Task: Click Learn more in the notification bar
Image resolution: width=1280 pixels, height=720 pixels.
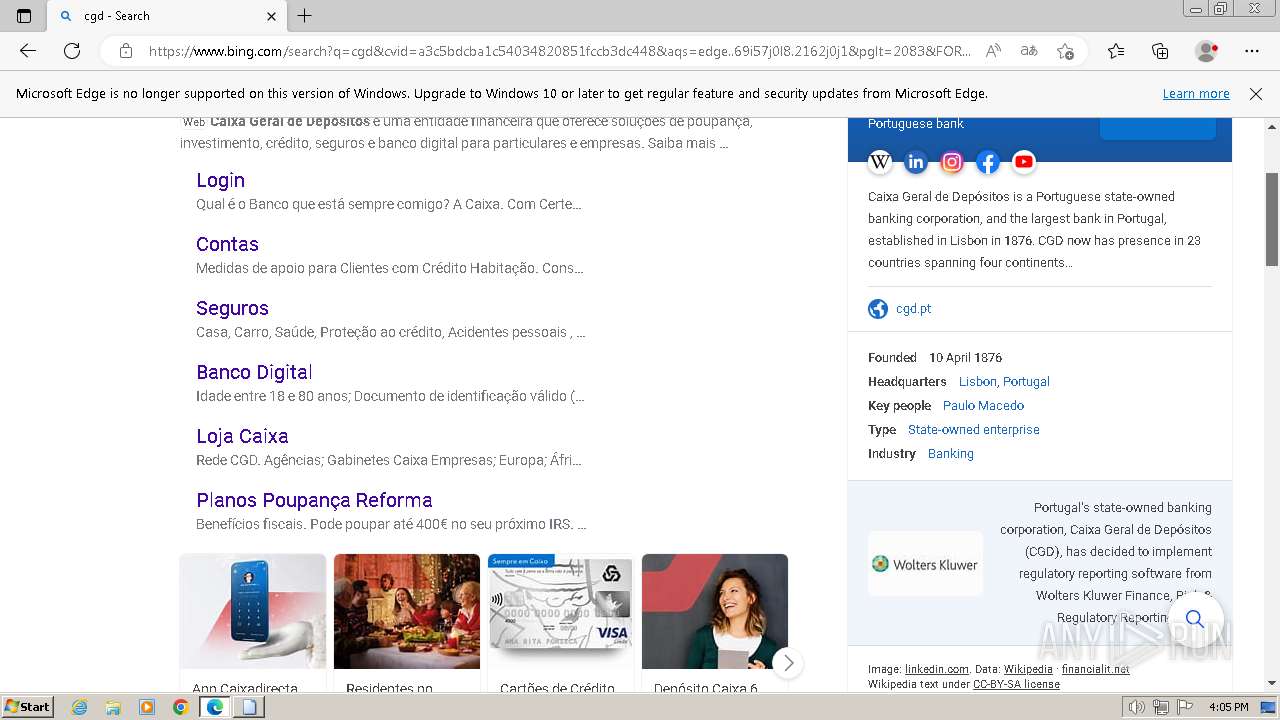Action: click(1196, 94)
